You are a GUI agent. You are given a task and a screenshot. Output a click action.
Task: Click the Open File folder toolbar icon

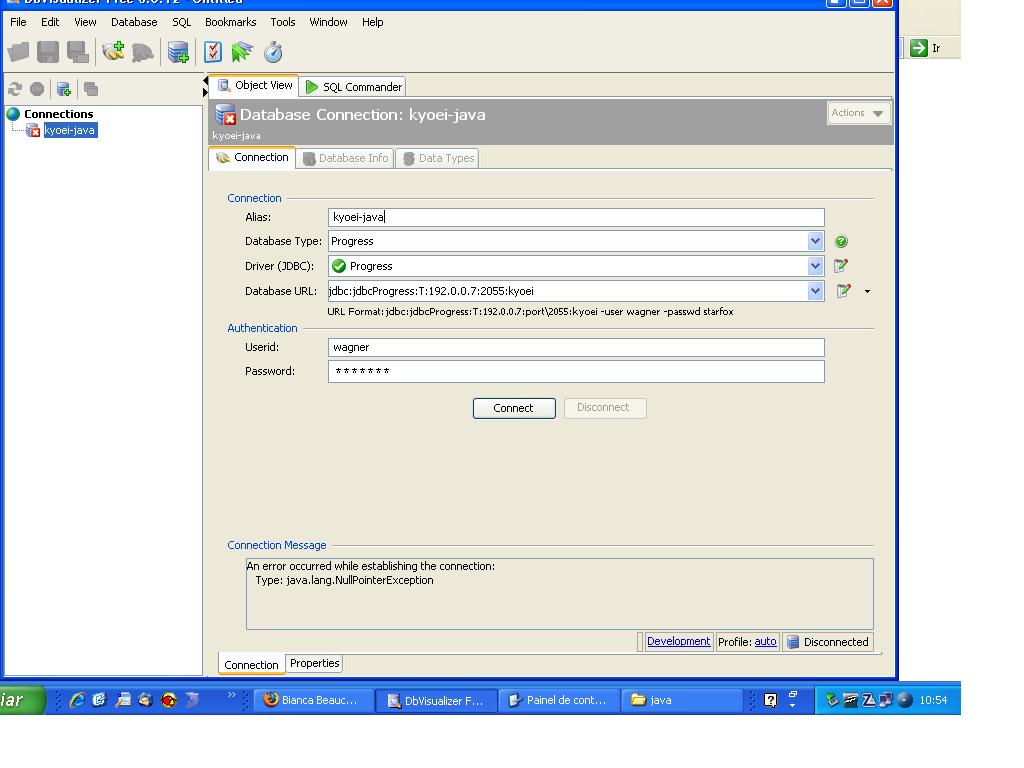click(x=18, y=52)
